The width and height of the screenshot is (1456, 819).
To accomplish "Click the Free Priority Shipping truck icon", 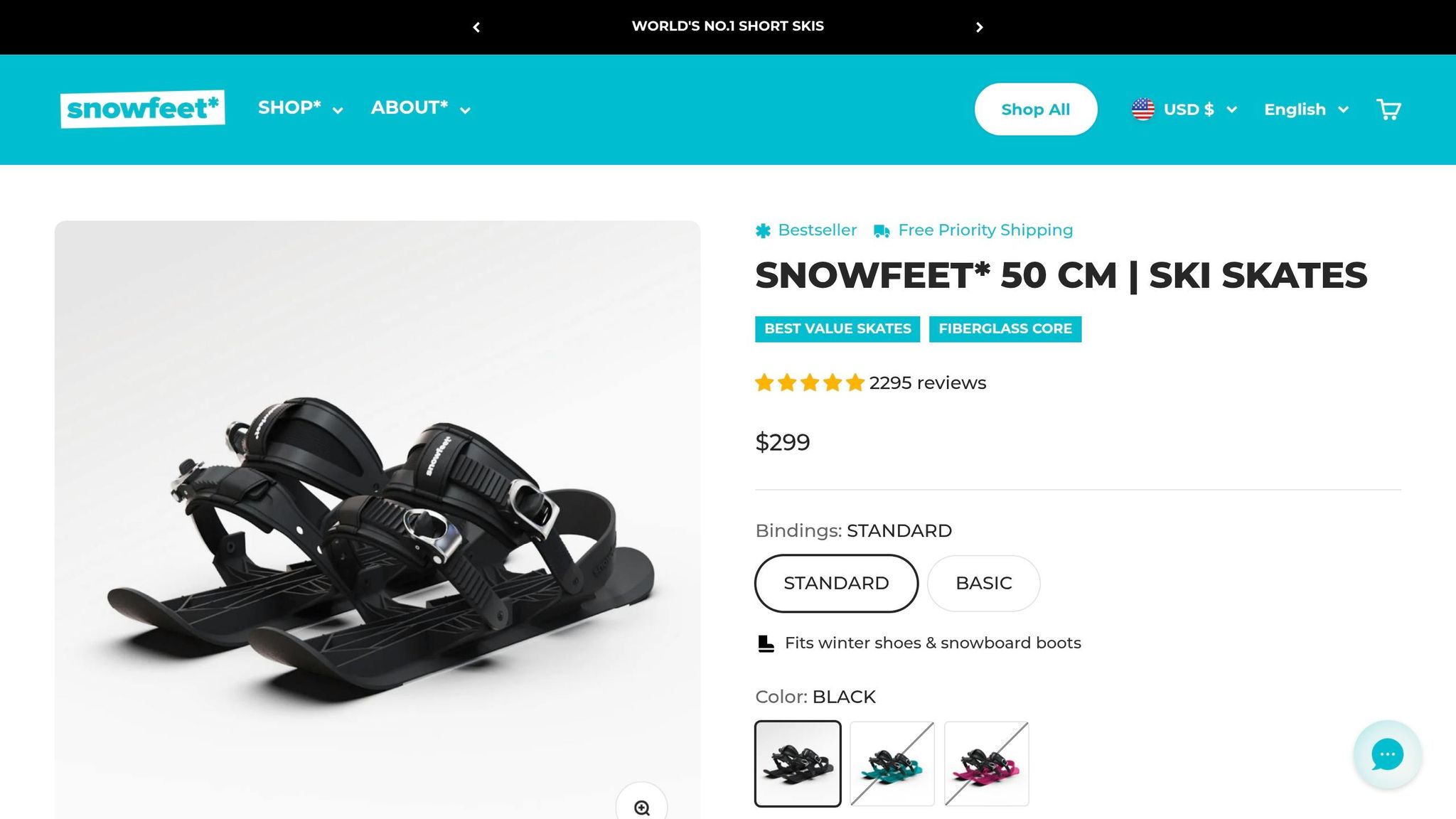I will pos(881,230).
